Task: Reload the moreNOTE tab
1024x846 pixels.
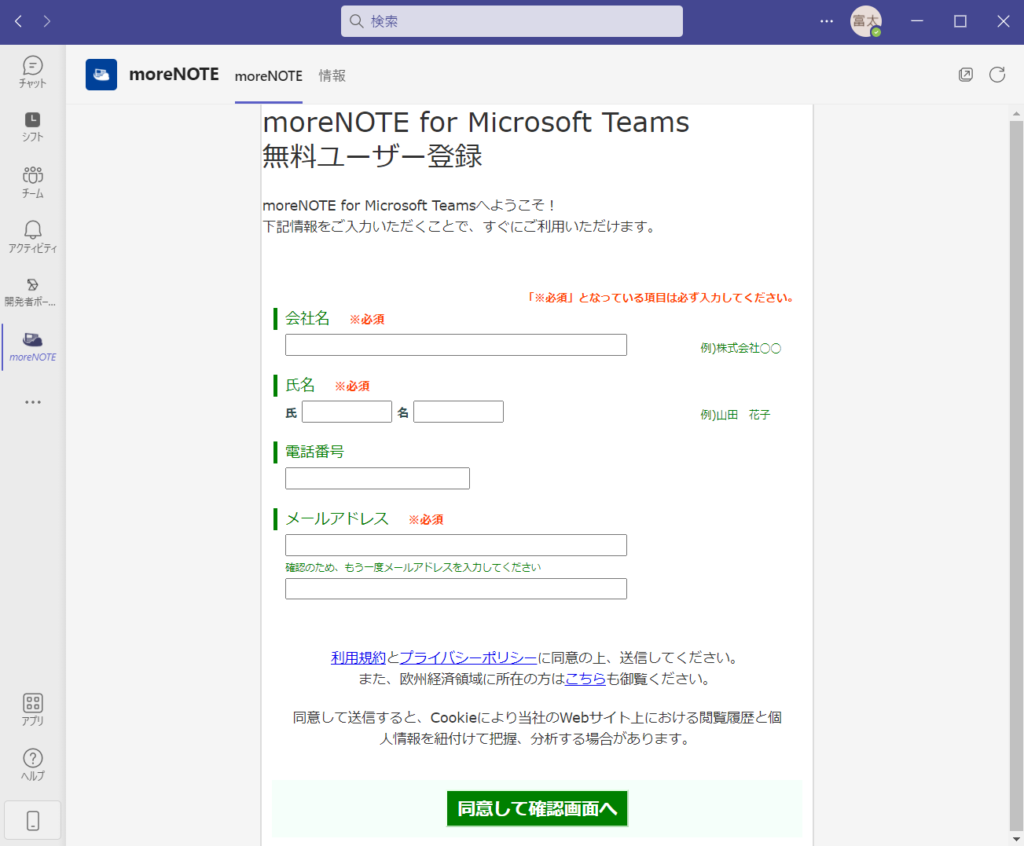Action: pos(997,74)
